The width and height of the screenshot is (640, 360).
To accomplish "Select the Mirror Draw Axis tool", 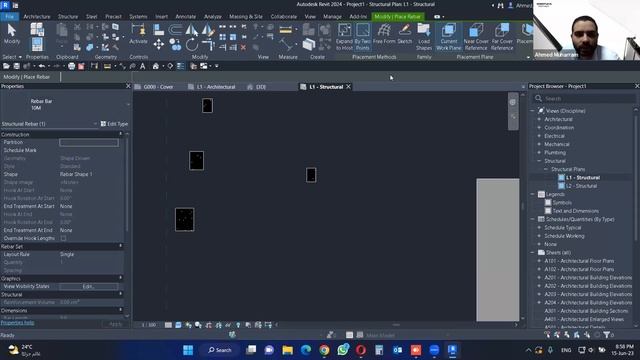I will pyautogui.click(x=207, y=30).
